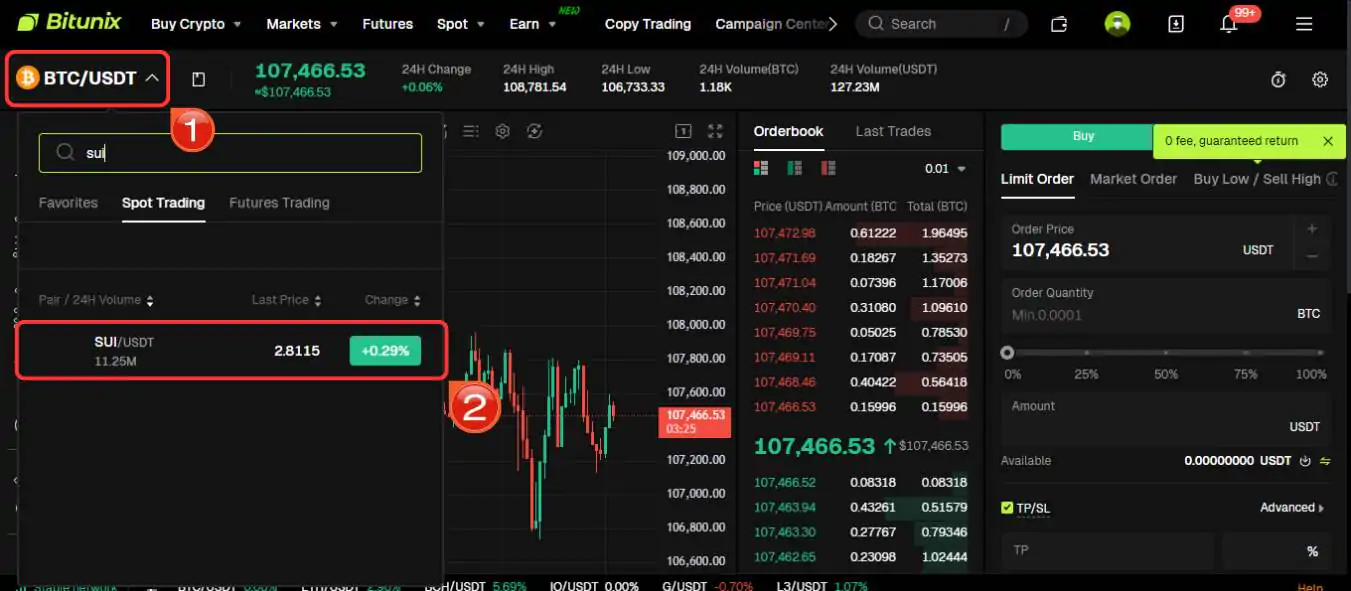
Task: Close the 0 fee guaranteed return tooltip
Action: (1328, 141)
